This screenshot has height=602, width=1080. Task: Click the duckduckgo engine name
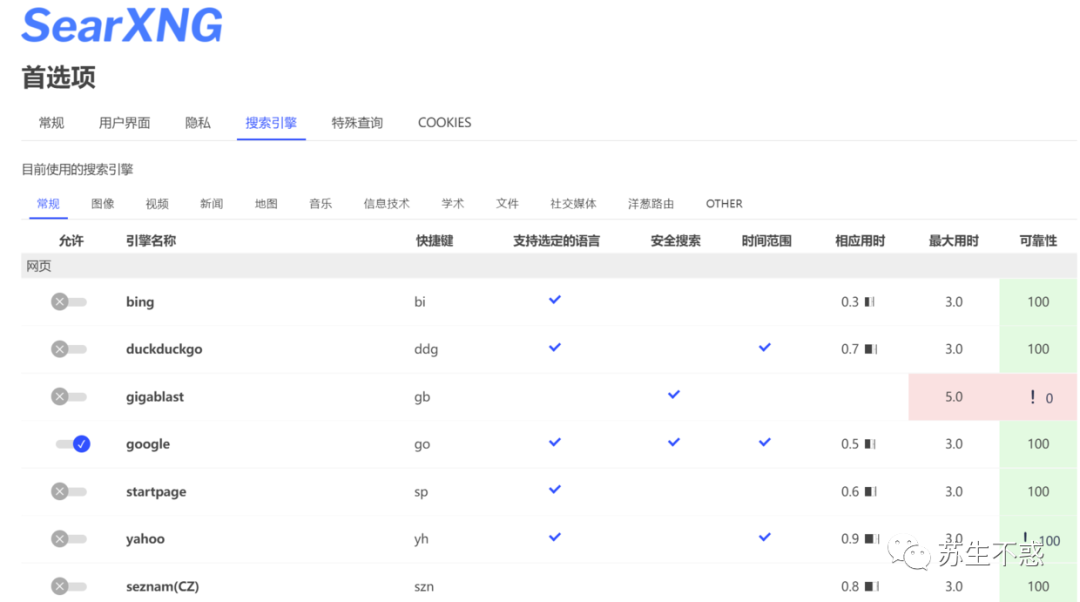pyautogui.click(x=164, y=349)
